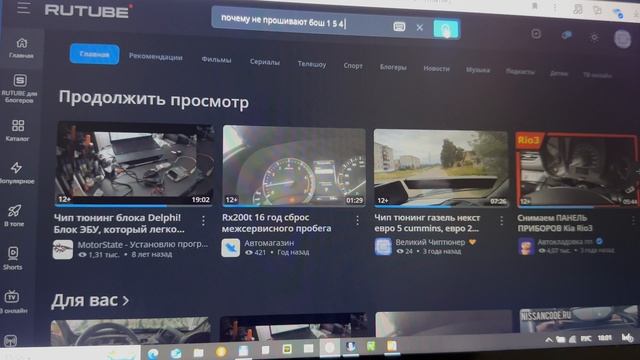Screen dimensions: 640x360
Task: Click the 01:29 duration badge
Action: [354, 200]
